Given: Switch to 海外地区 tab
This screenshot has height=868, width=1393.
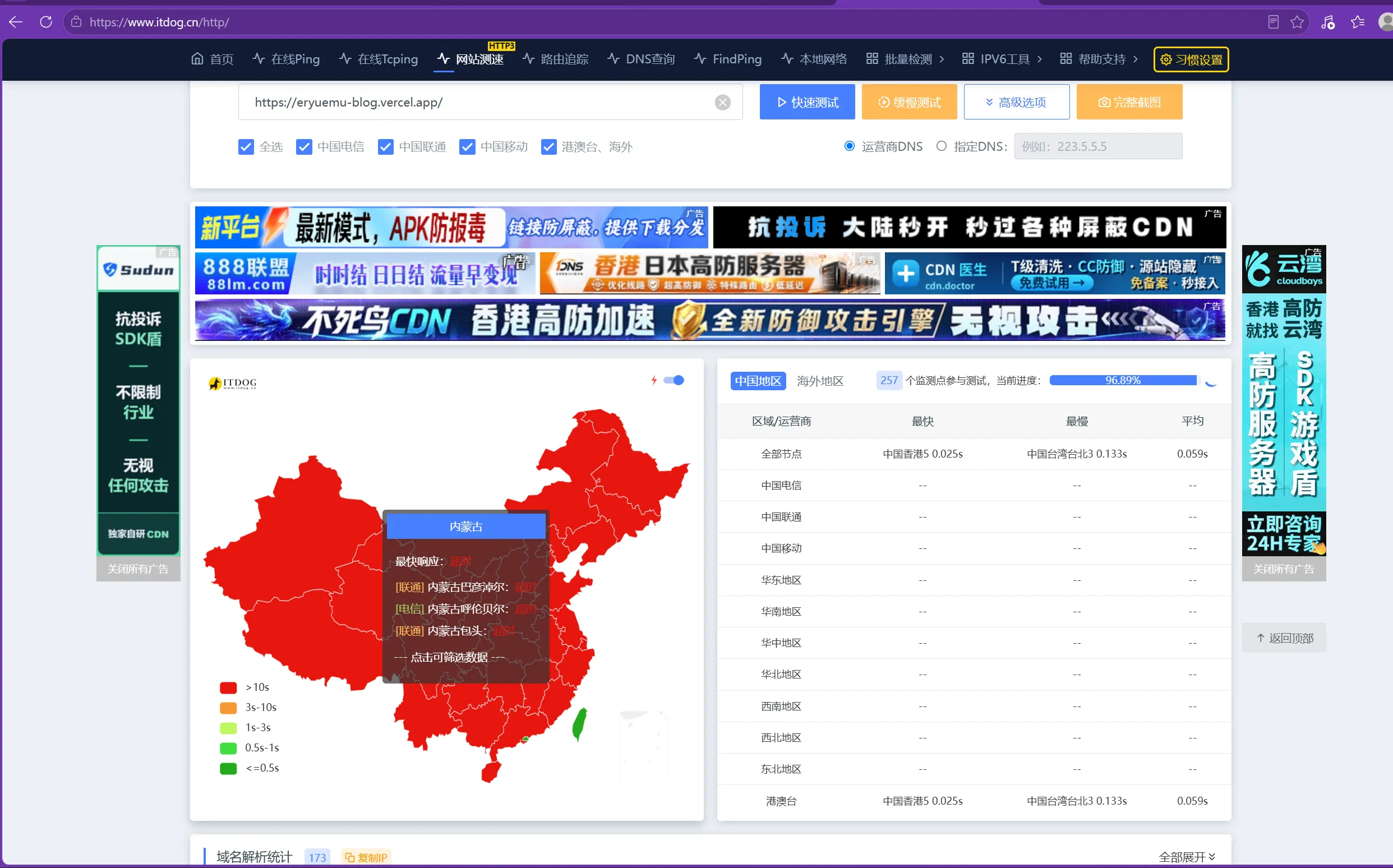Looking at the screenshot, I should point(820,381).
